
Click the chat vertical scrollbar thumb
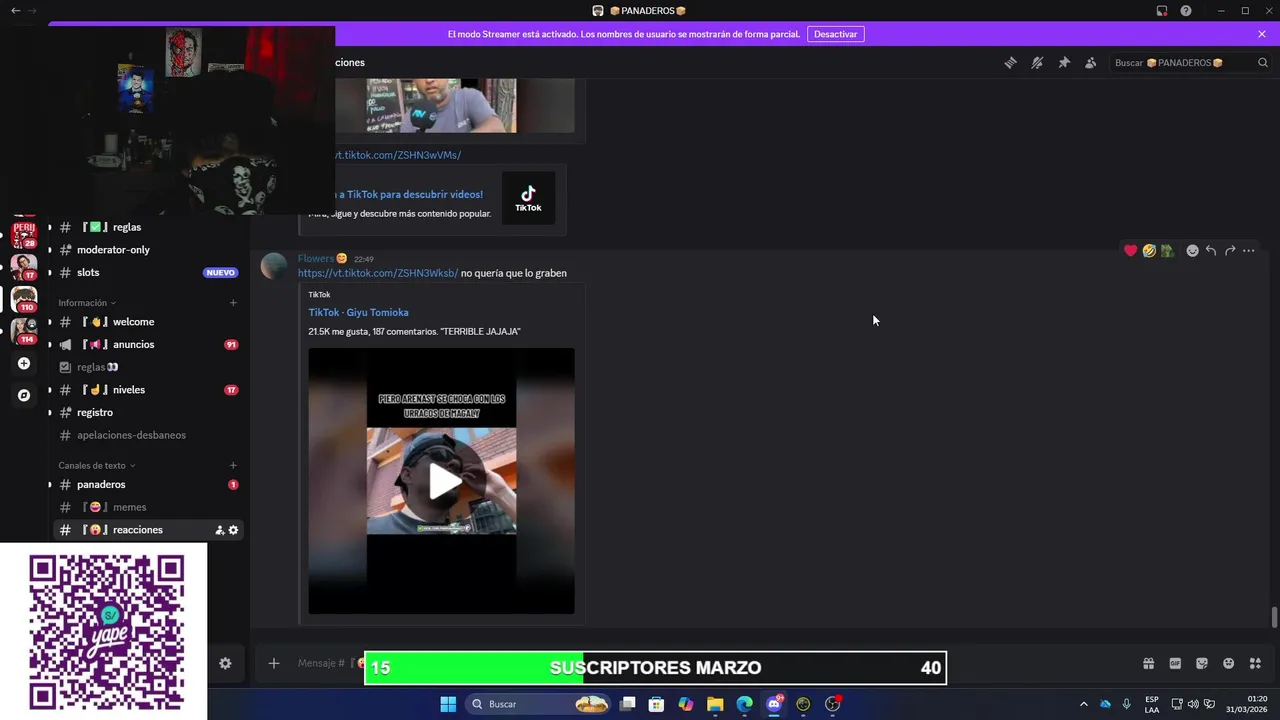[1274, 617]
